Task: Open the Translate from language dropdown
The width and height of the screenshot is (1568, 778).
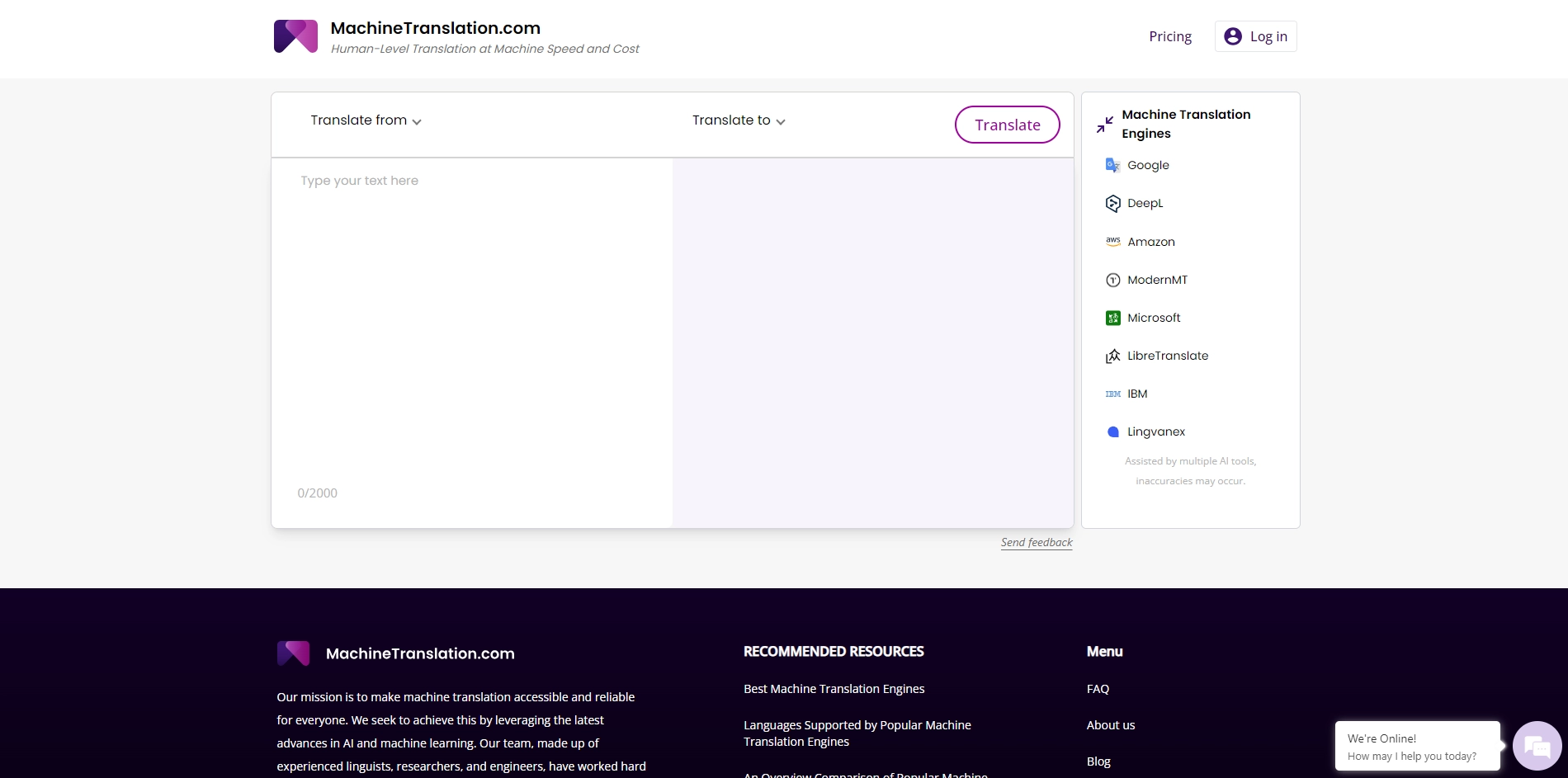Action: point(366,120)
